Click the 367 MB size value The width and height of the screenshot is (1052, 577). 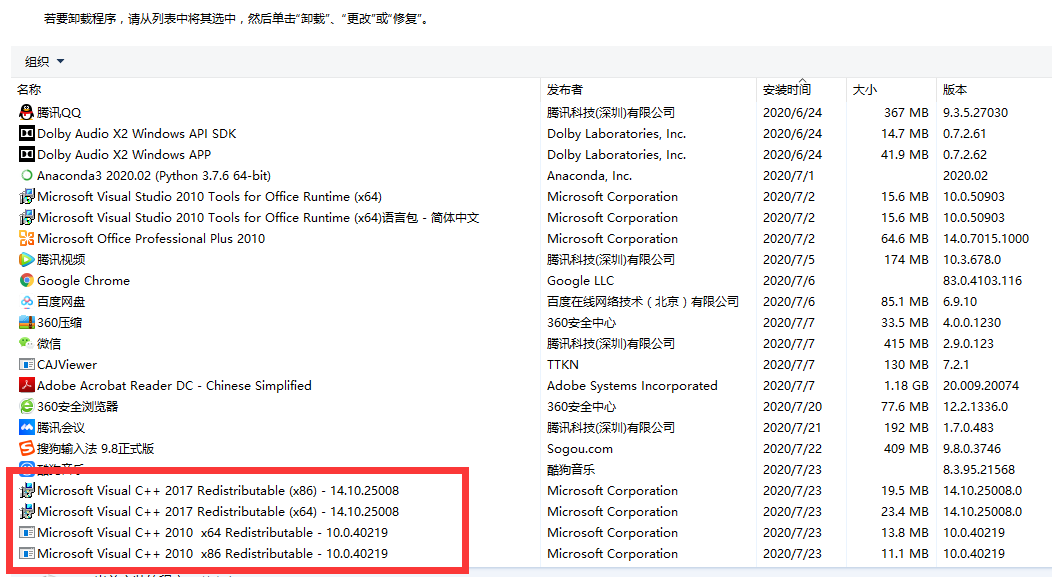906,113
